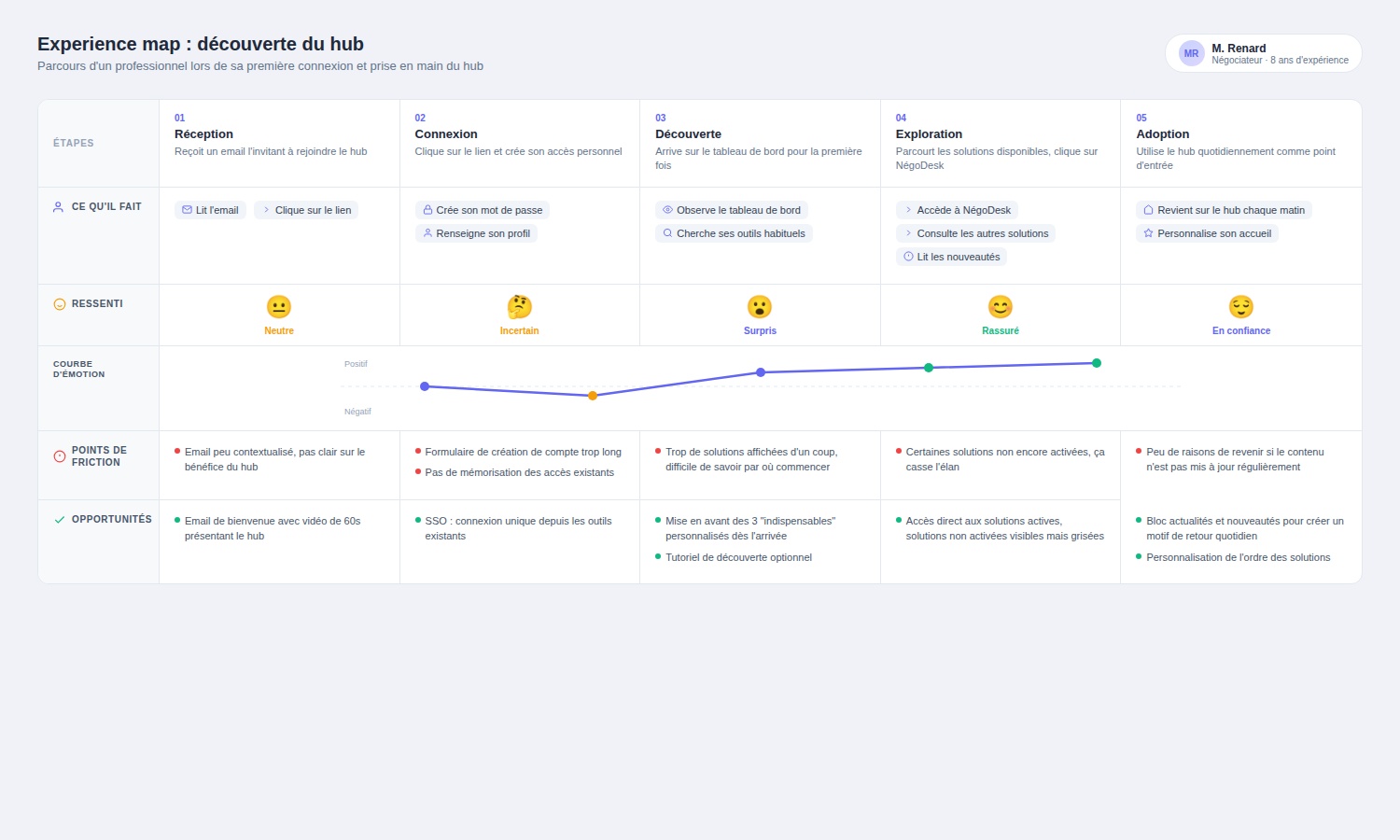Screen dimensions: 1400x840
Task: Click opportunity 'Personnalisation de l'ordre des solutions'
Action: pyautogui.click(x=1239, y=557)
